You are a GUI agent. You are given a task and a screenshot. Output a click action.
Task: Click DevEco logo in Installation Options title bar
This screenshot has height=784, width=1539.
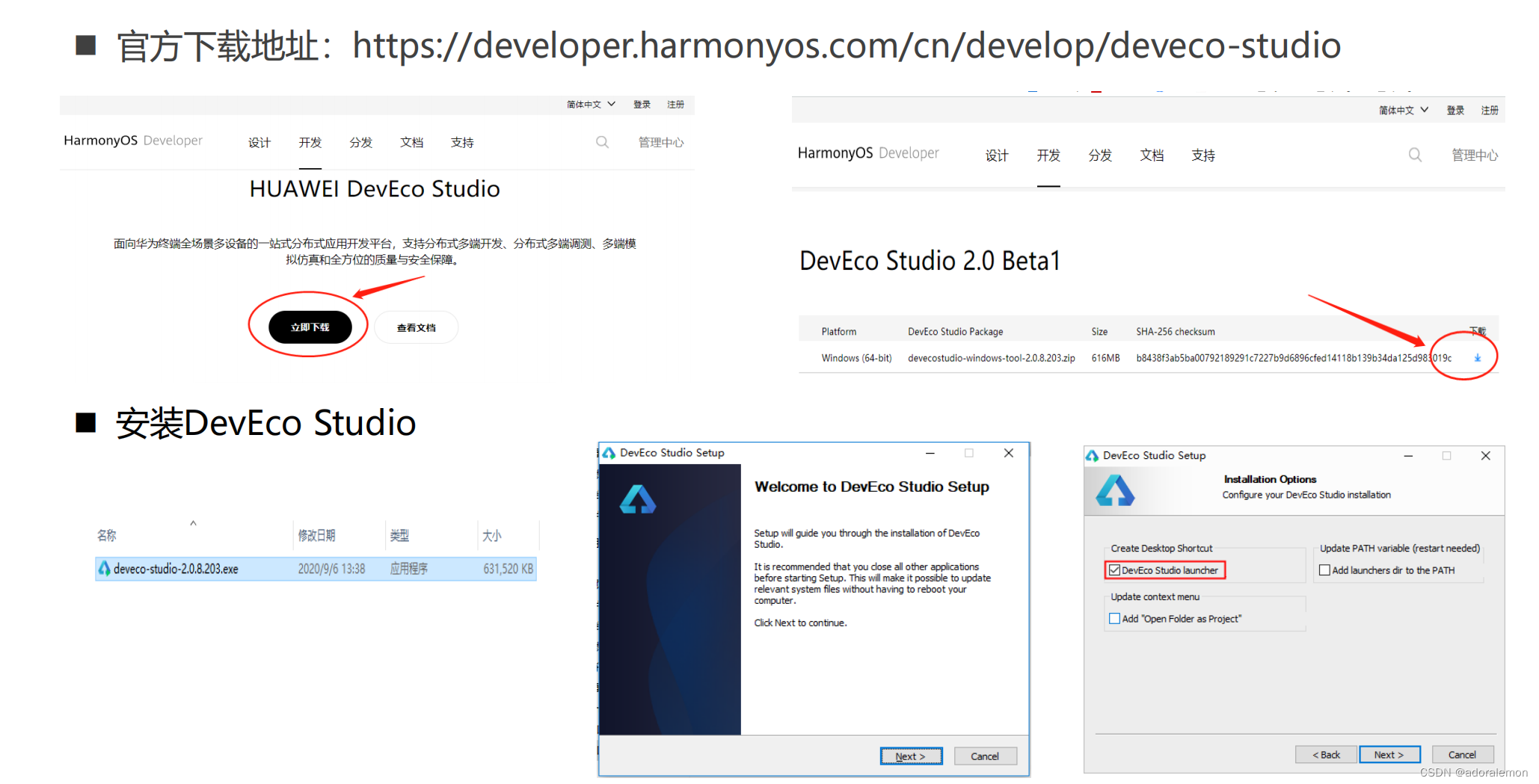tap(1092, 455)
